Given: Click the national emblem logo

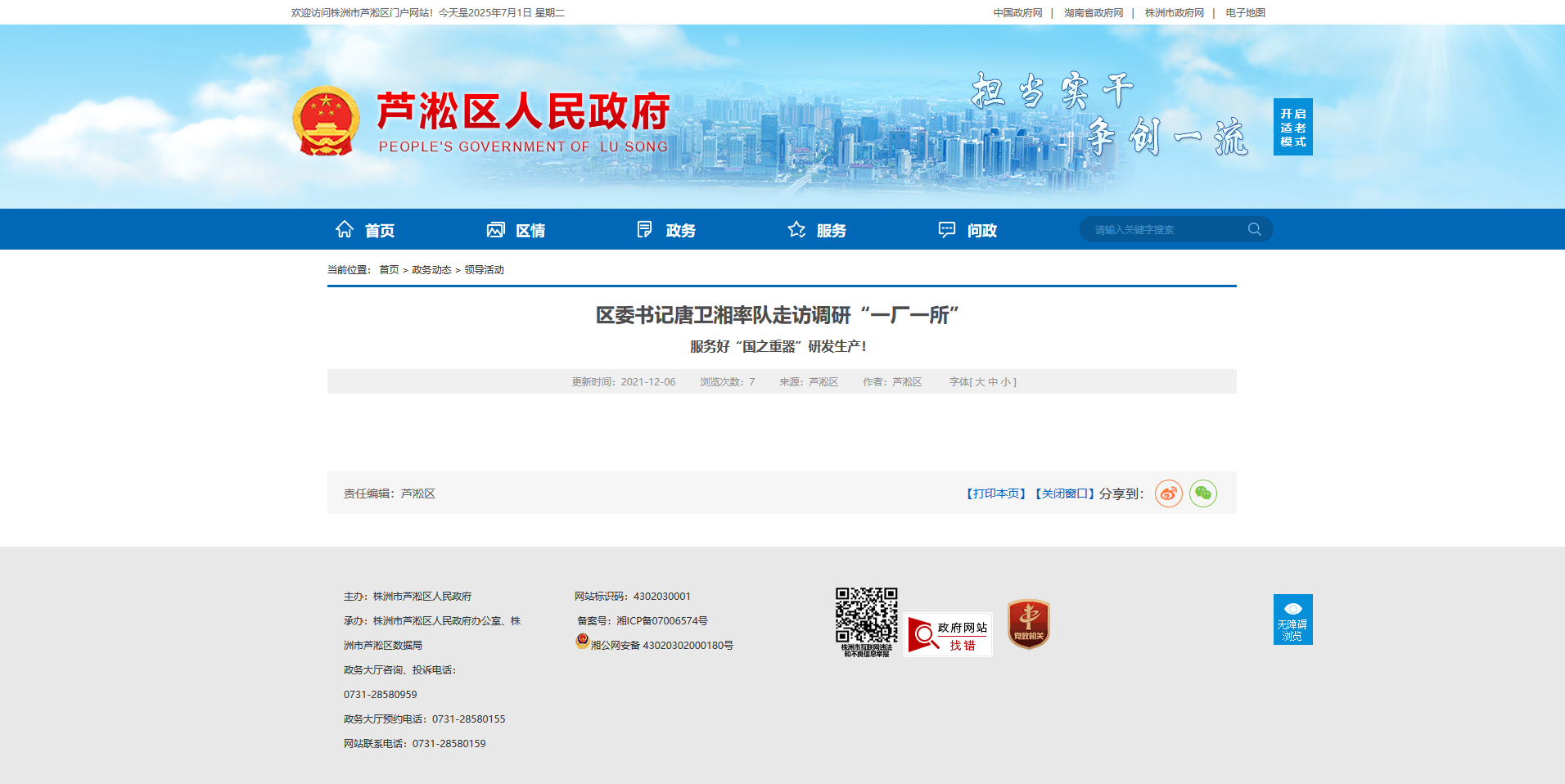Looking at the screenshot, I should (x=326, y=121).
